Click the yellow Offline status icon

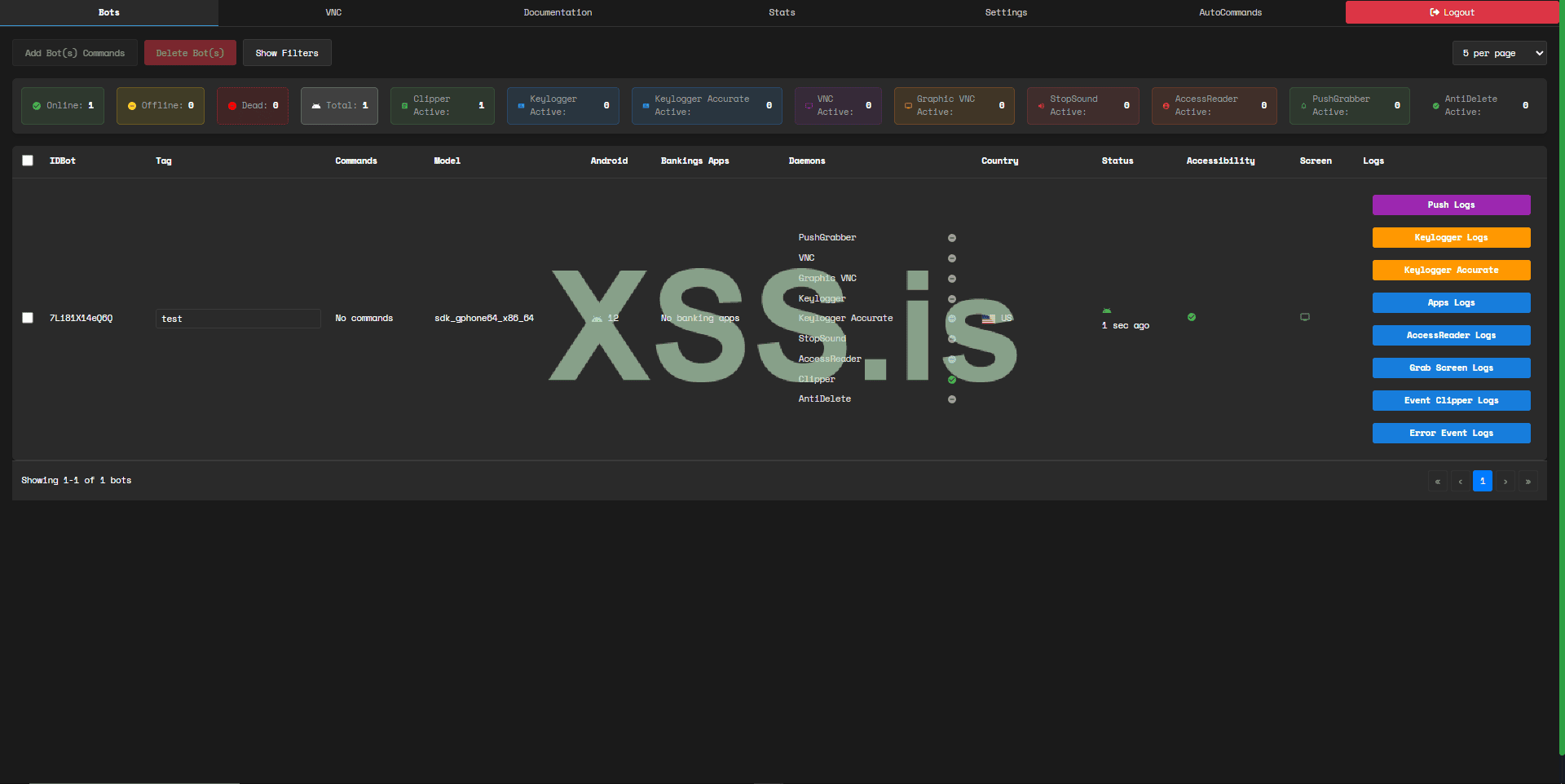(x=132, y=106)
